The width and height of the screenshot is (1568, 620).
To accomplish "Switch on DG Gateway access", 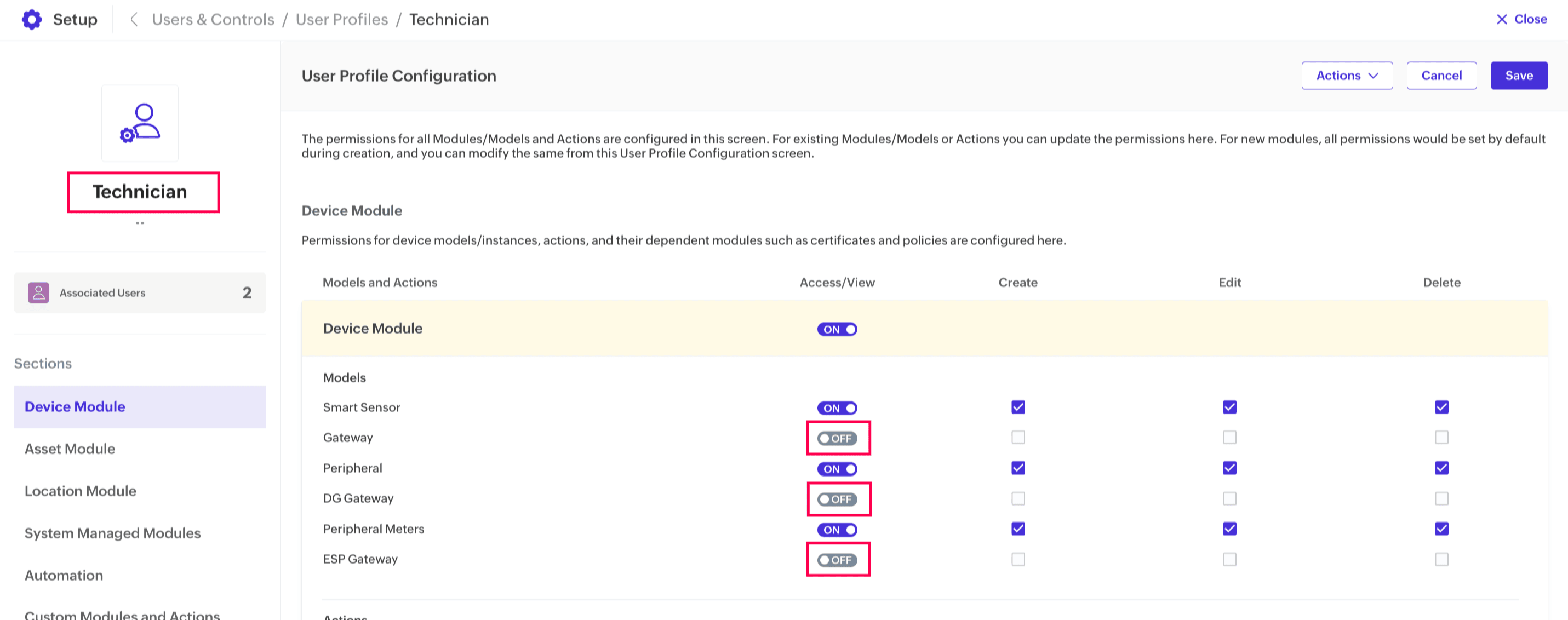I will (x=837, y=499).
